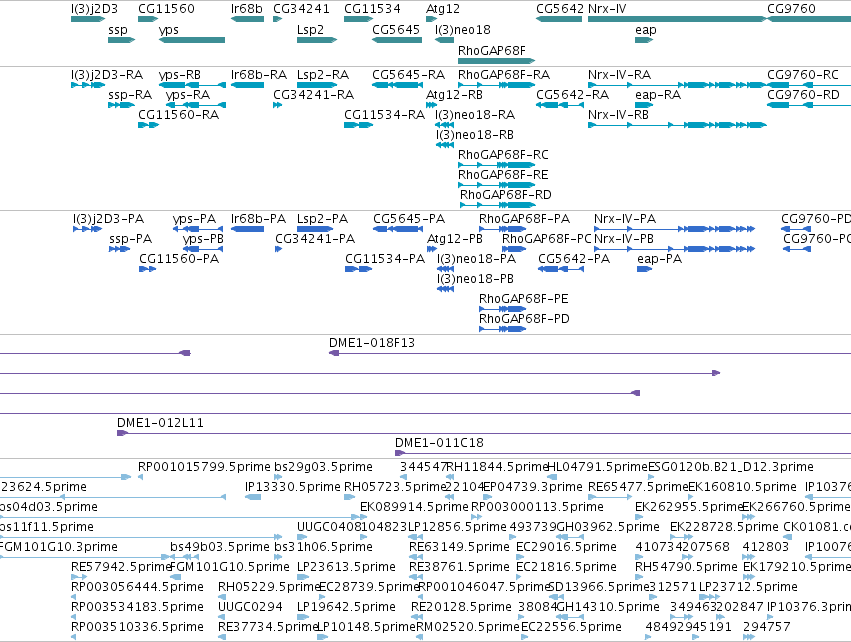This screenshot has width=851, height=642.
Task: Select the CG5645 gene label
Action: click(x=396, y=30)
